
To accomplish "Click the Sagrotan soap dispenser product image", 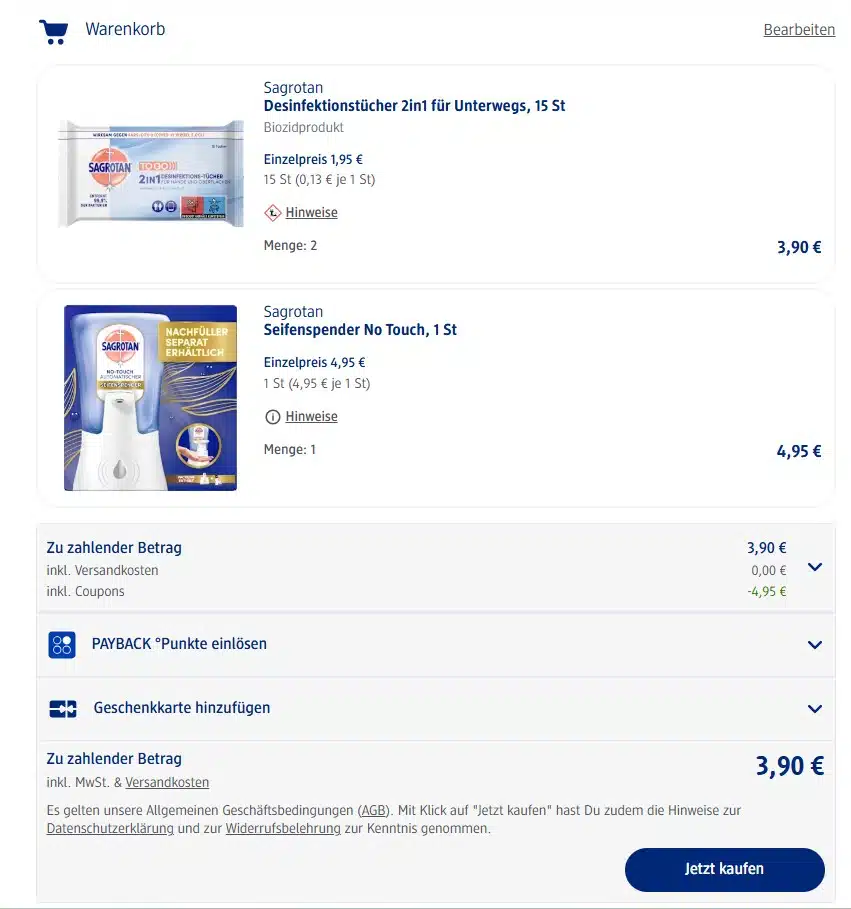I will 150,398.
